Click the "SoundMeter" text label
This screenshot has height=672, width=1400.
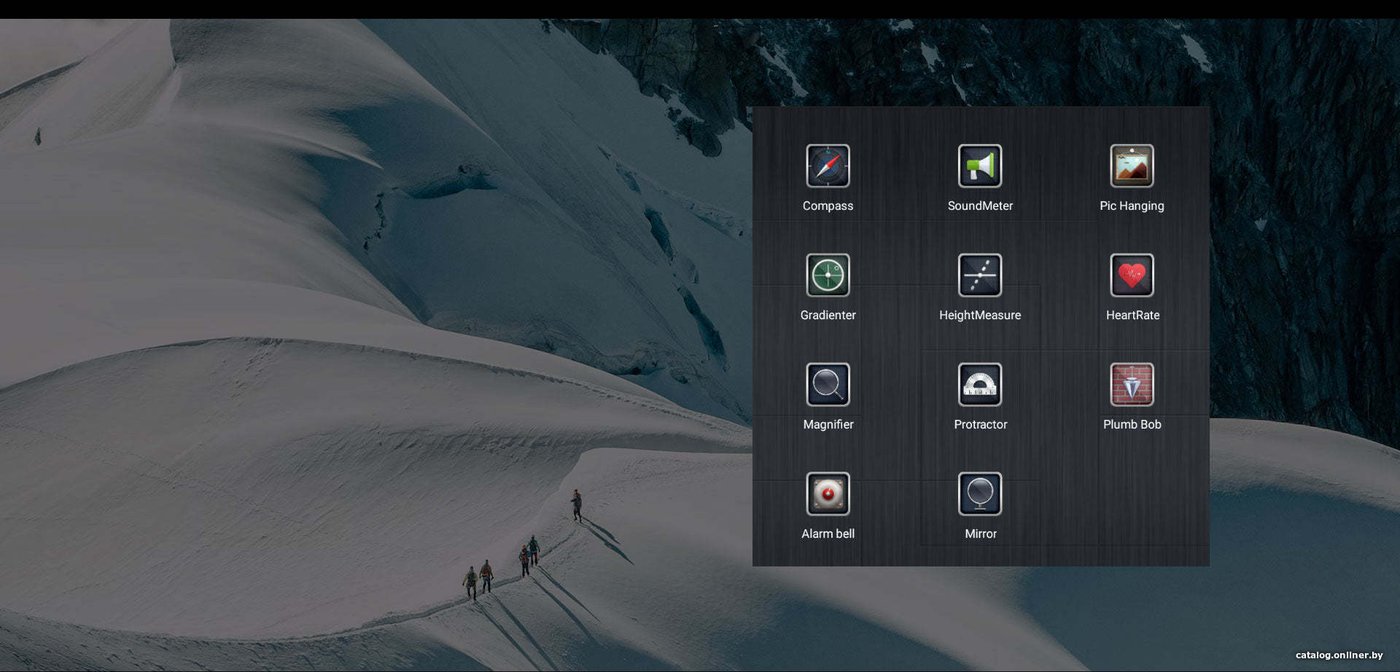click(980, 206)
